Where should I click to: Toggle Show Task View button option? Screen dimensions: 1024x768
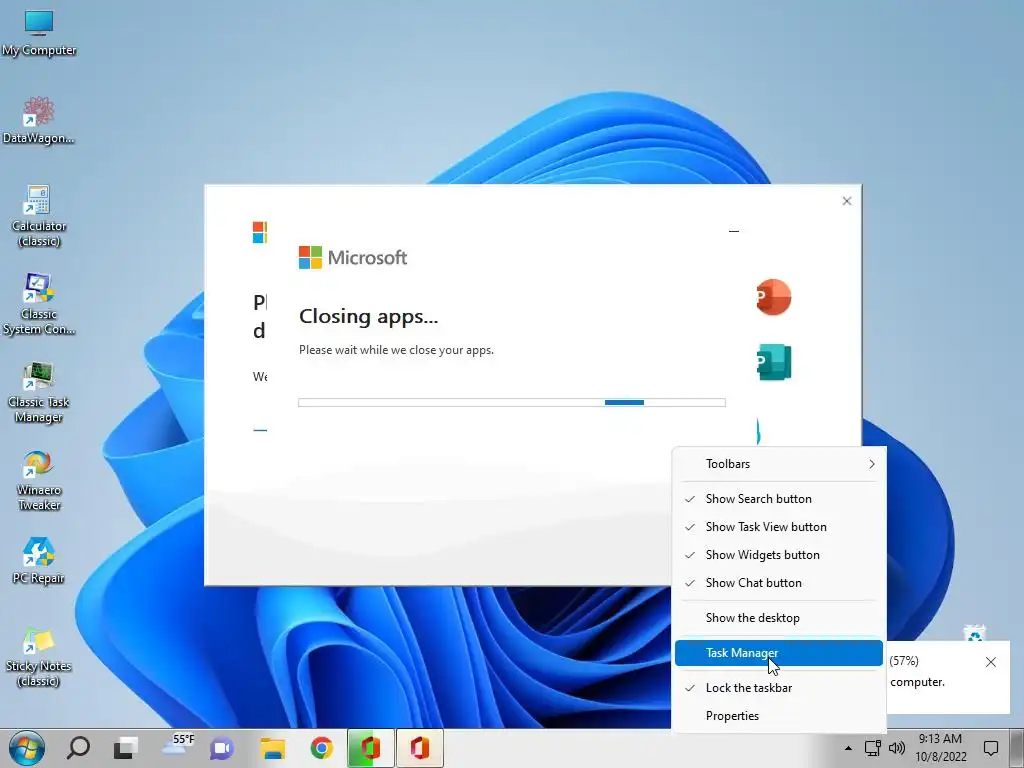pyautogui.click(x=779, y=527)
